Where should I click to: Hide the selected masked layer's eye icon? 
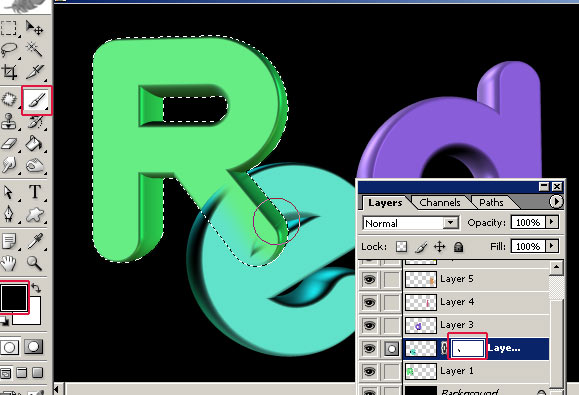[x=369, y=348]
